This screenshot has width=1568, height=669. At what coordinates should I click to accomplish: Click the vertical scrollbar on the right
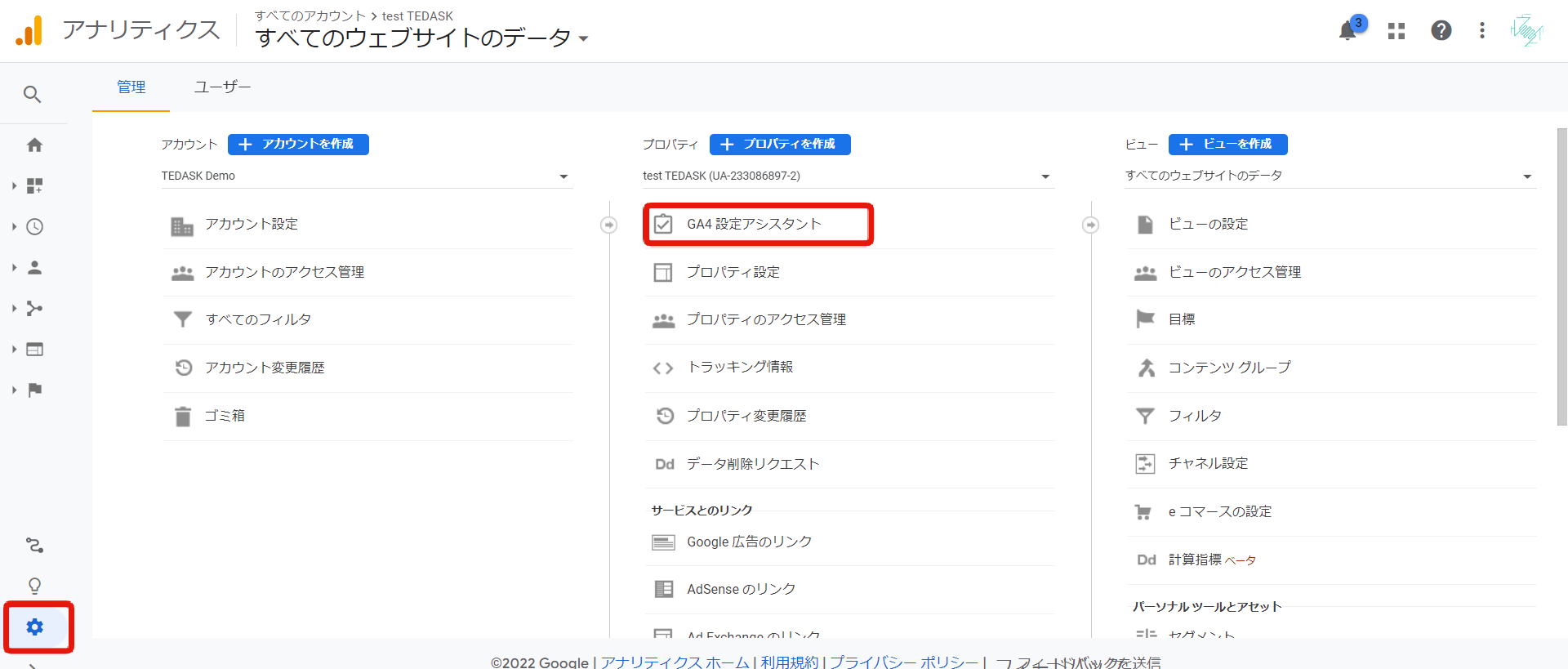[1561, 278]
